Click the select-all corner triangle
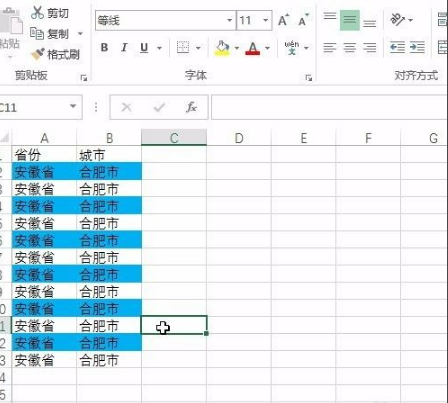Screen dimensions: 448x403 [5, 137]
